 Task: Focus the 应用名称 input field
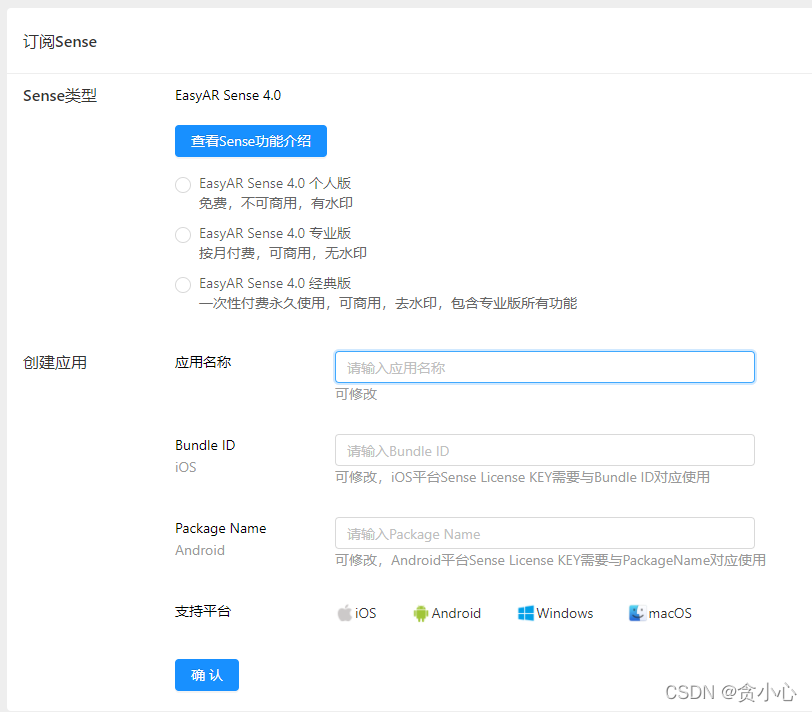[545, 367]
